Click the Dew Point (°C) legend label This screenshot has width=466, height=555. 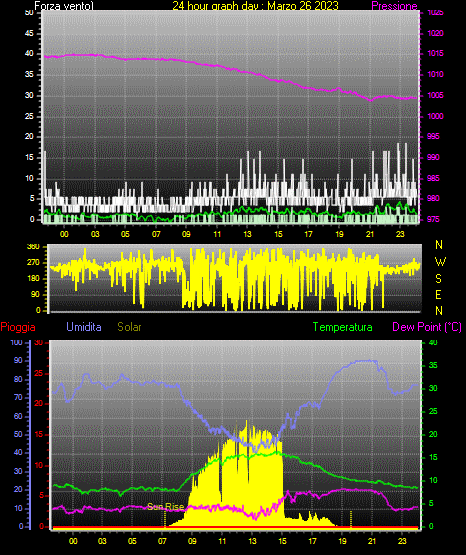427,327
